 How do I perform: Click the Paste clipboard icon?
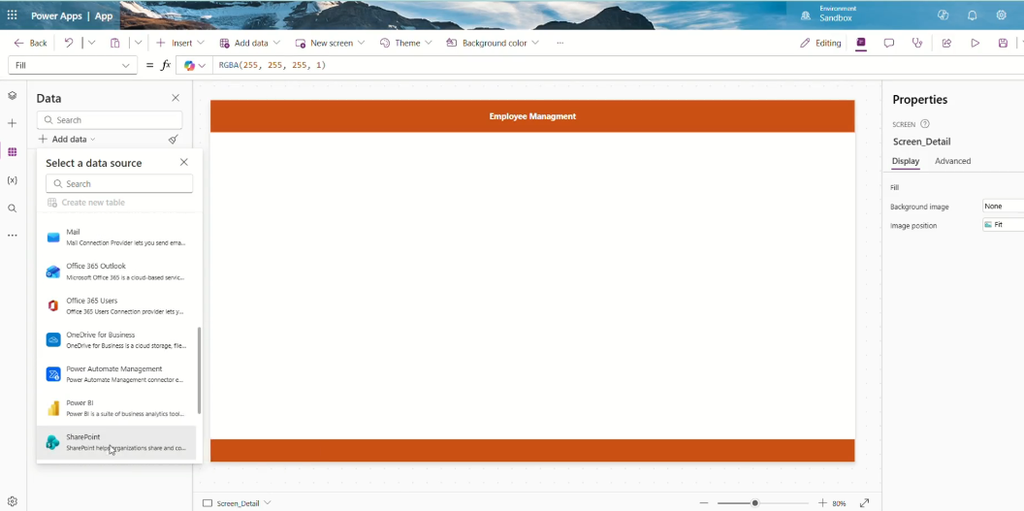(115, 43)
